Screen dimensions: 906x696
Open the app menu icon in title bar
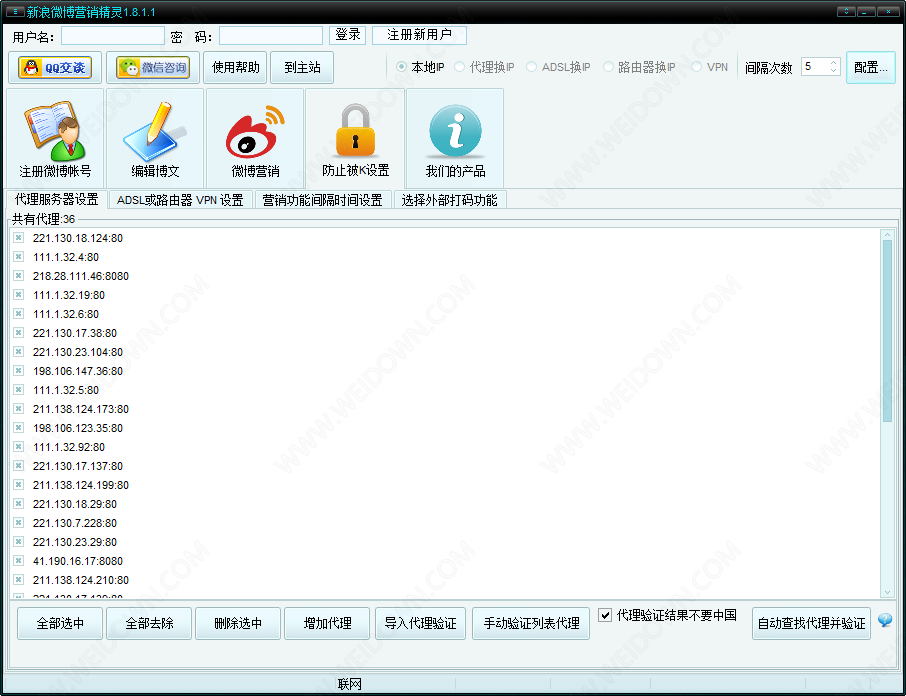(x=15, y=12)
